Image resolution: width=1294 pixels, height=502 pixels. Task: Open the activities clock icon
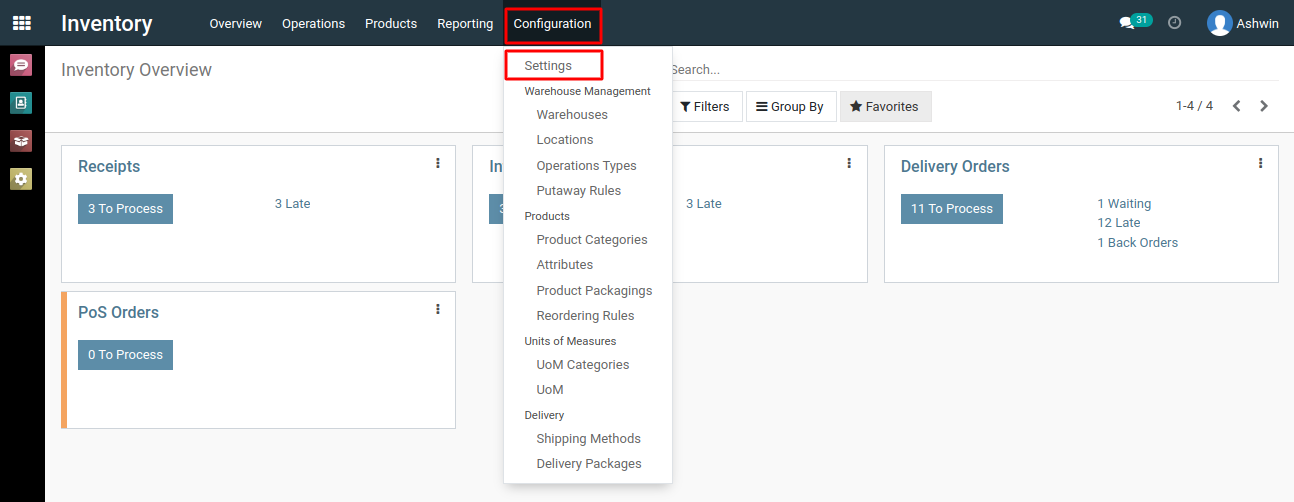pyautogui.click(x=1175, y=23)
